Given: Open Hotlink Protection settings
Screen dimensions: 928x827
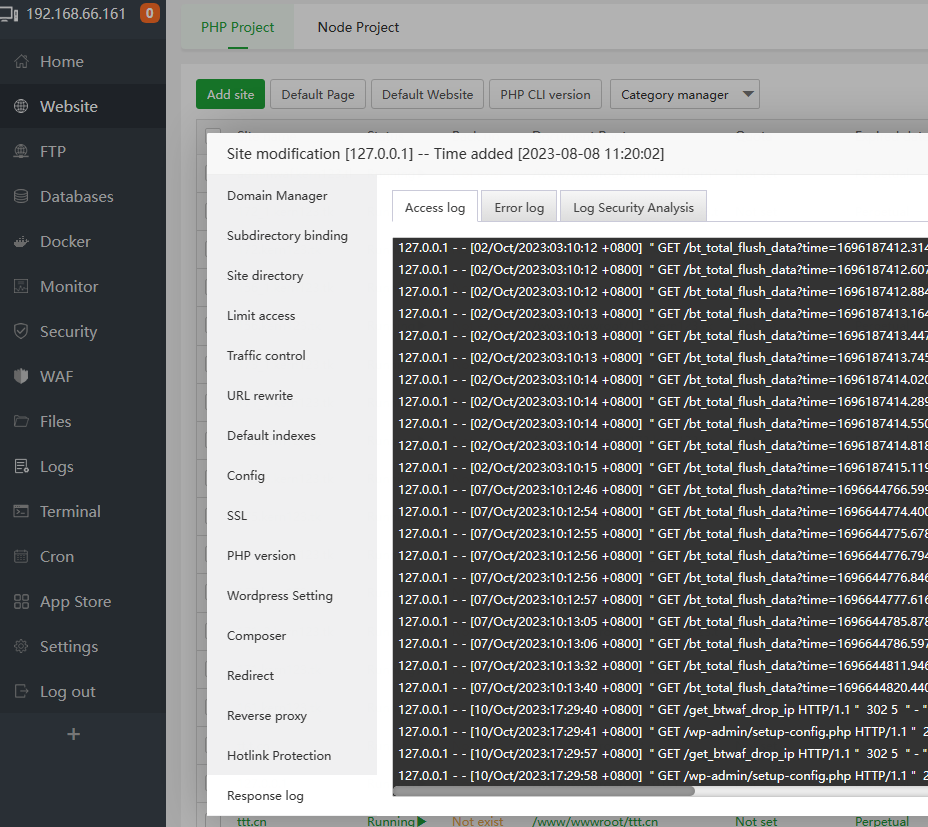Looking at the screenshot, I should 279,755.
